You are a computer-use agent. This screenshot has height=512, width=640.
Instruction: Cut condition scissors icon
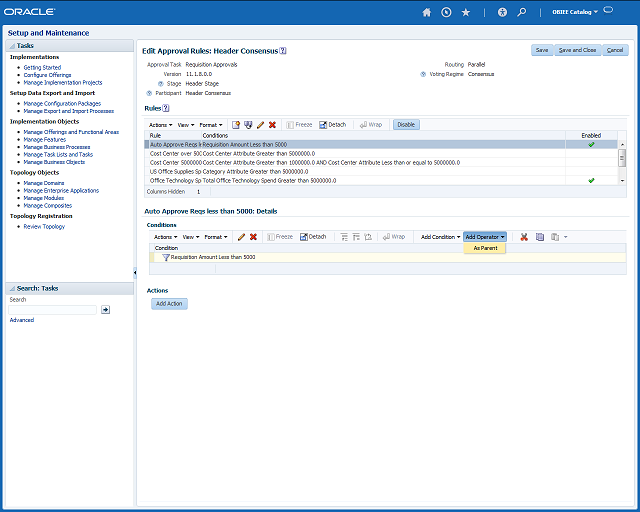tap(524, 237)
